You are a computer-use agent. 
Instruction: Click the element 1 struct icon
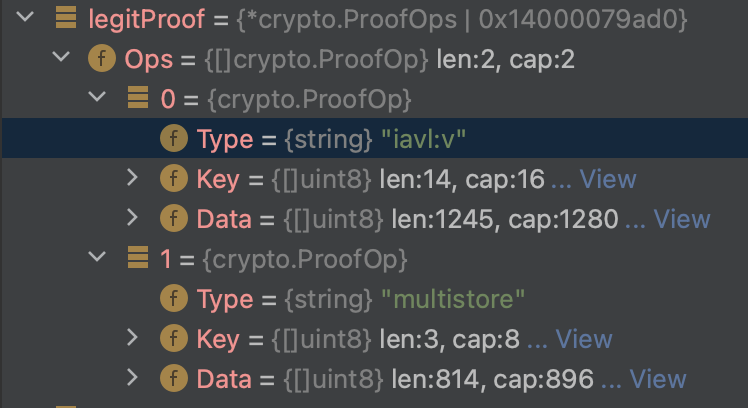[x=137, y=259]
